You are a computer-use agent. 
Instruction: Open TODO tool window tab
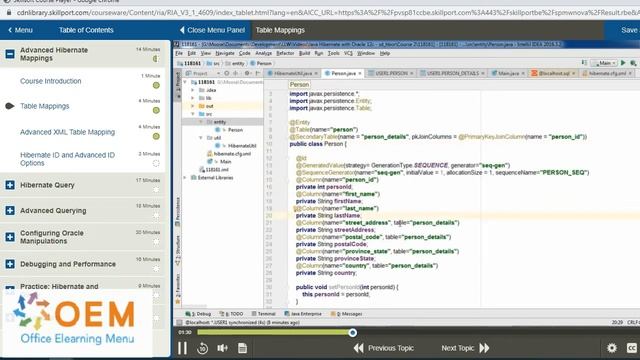point(232,314)
